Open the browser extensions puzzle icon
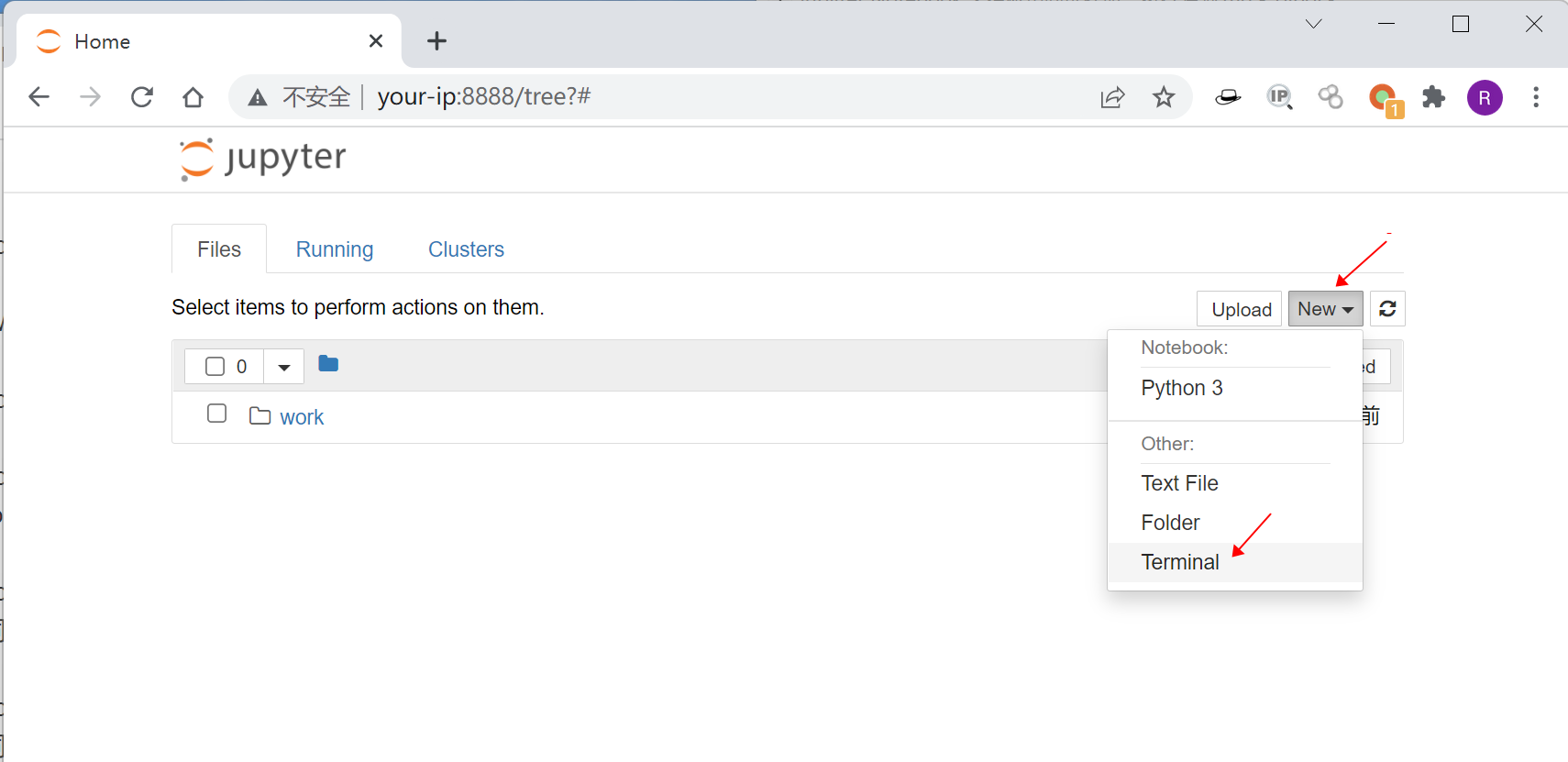The height and width of the screenshot is (762, 1568). pyautogui.click(x=1433, y=97)
